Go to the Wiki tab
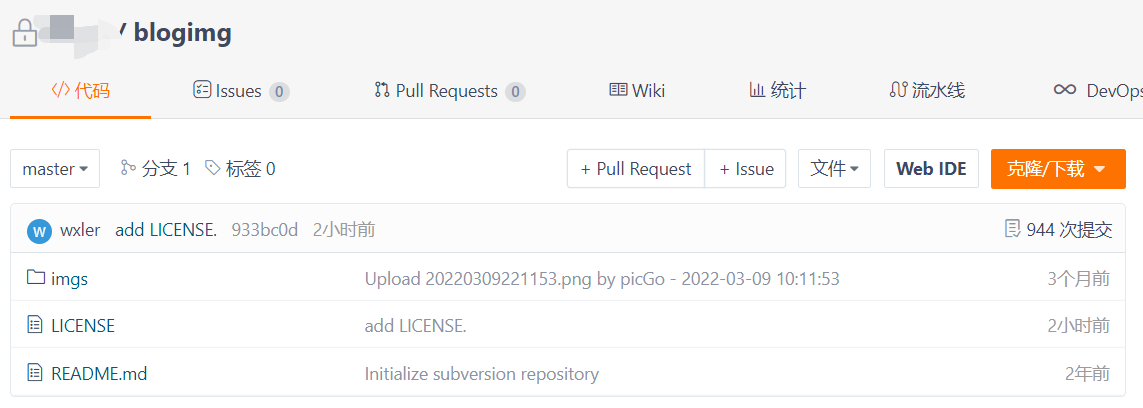This screenshot has width=1143, height=408. coord(637,91)
